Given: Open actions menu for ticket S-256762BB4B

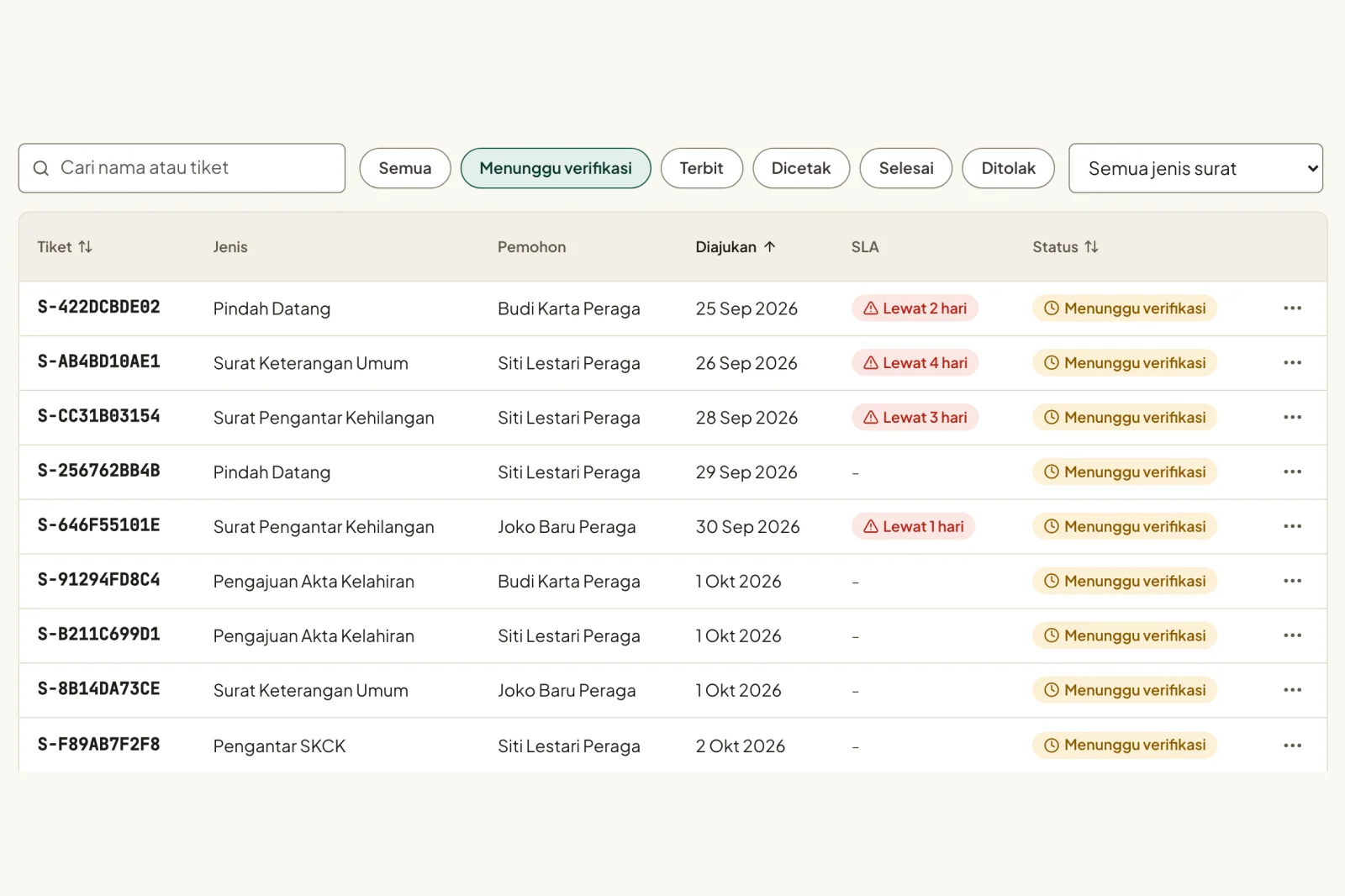Looking at the screenshot, I should click(x=1292, y=472).
